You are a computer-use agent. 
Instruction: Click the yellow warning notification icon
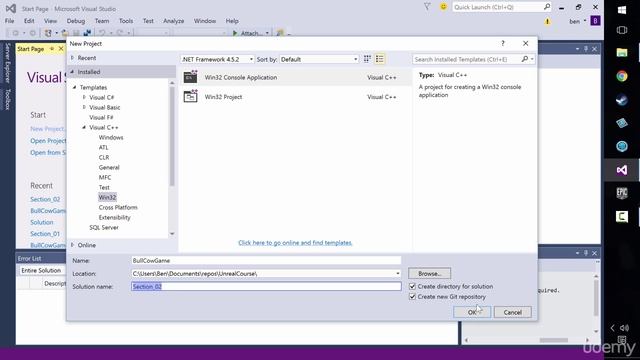(547, 21)
